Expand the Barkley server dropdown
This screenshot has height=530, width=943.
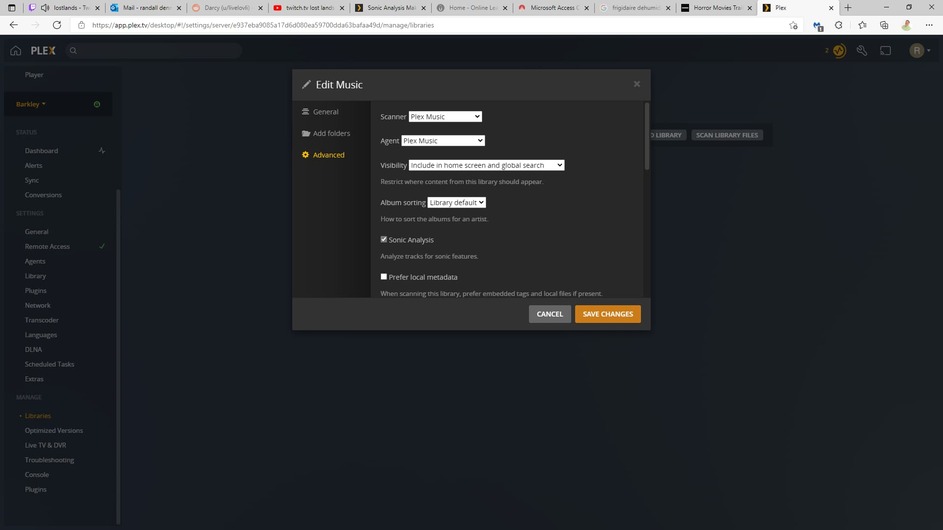point(31,104)
